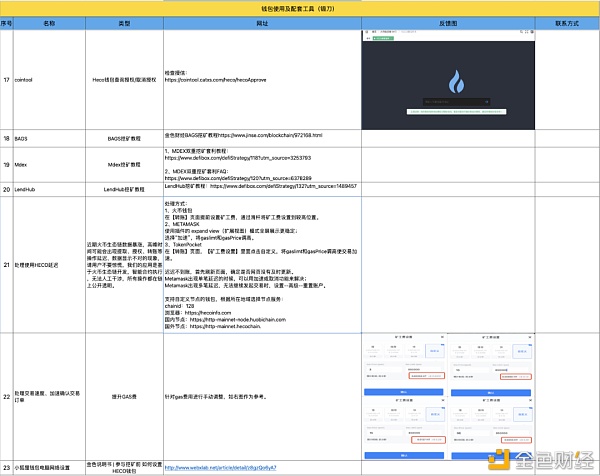Select the BAGS name cell
This screenshot has width=600, height=476.
pos(49,139)
